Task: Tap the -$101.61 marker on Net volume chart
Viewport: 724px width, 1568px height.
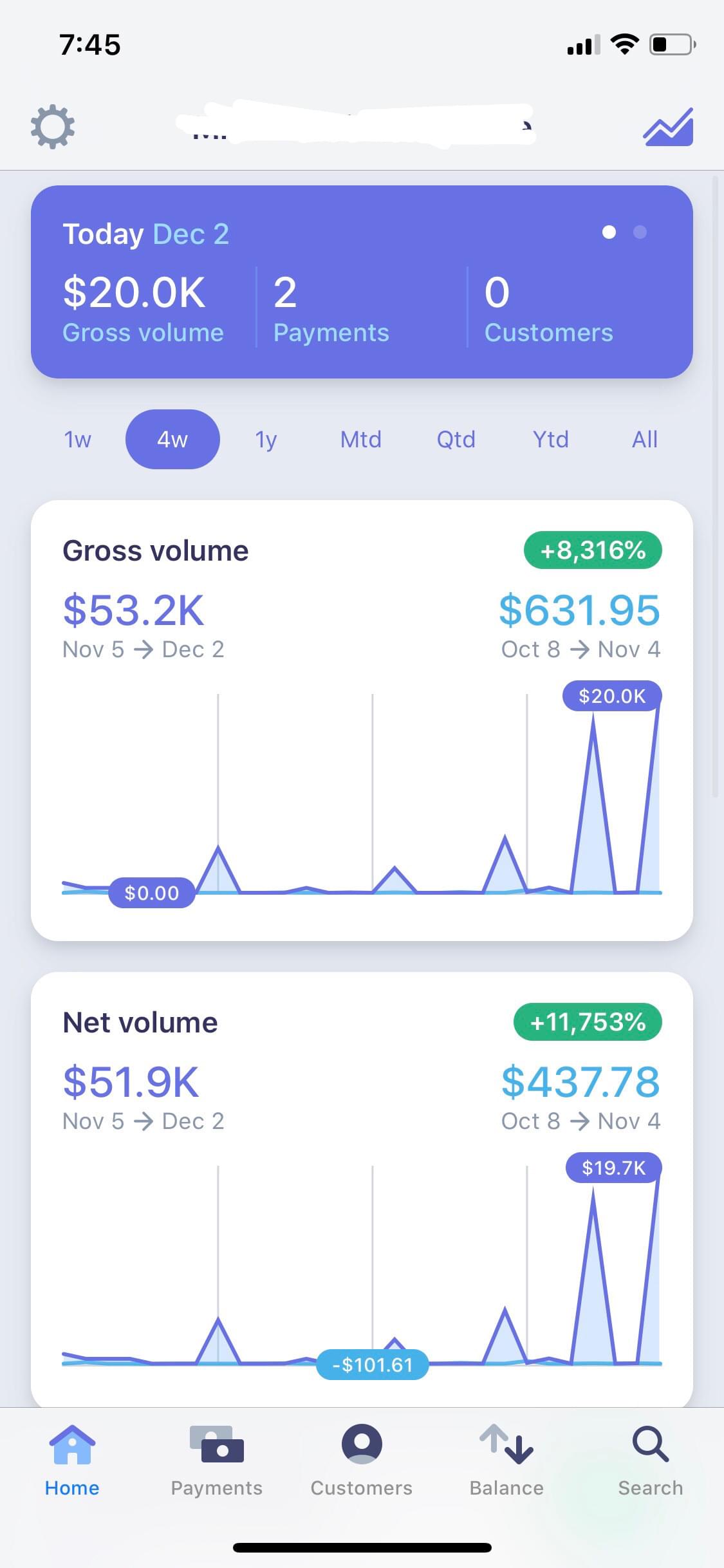Action: pyautogui.click(x=373, y=1365)
